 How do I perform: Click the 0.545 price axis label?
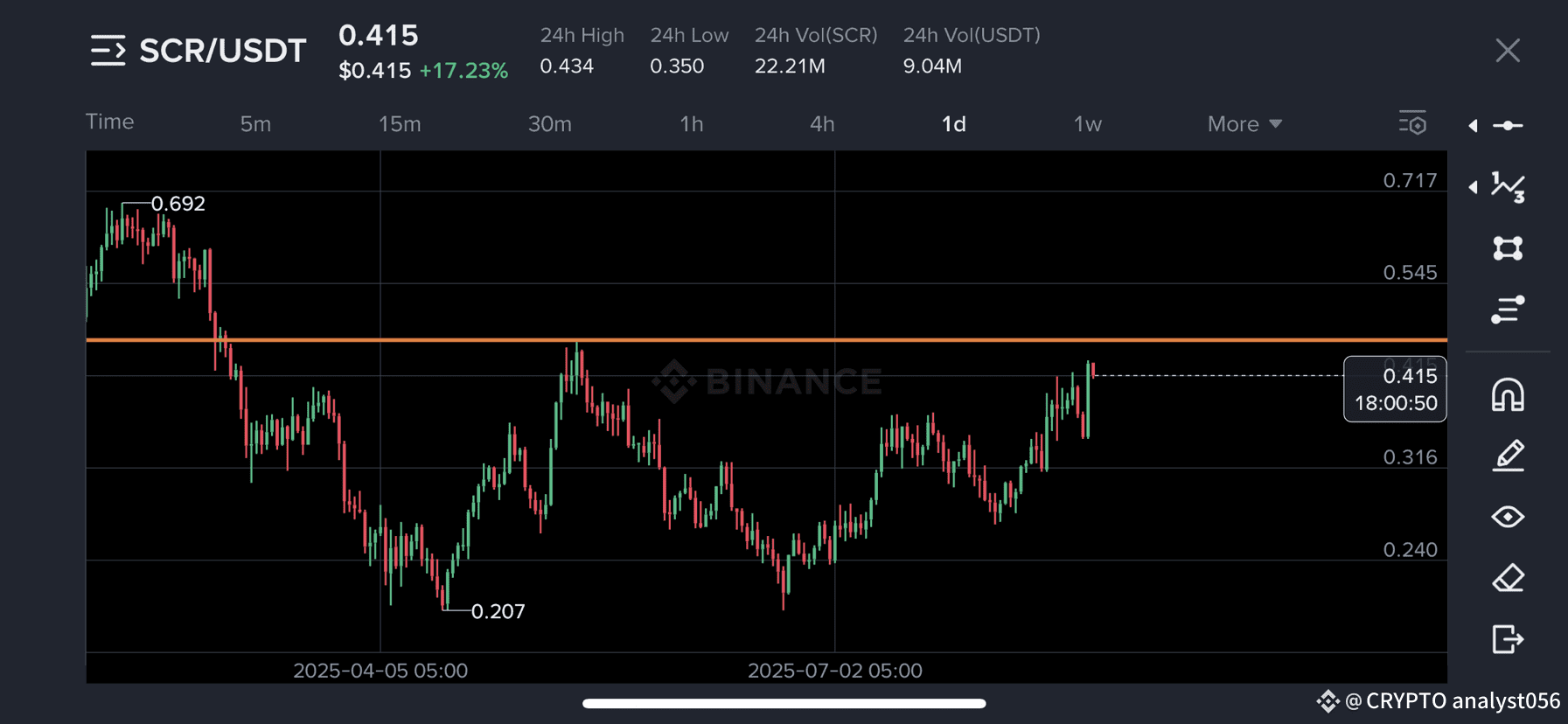(x=1410, y=273)
